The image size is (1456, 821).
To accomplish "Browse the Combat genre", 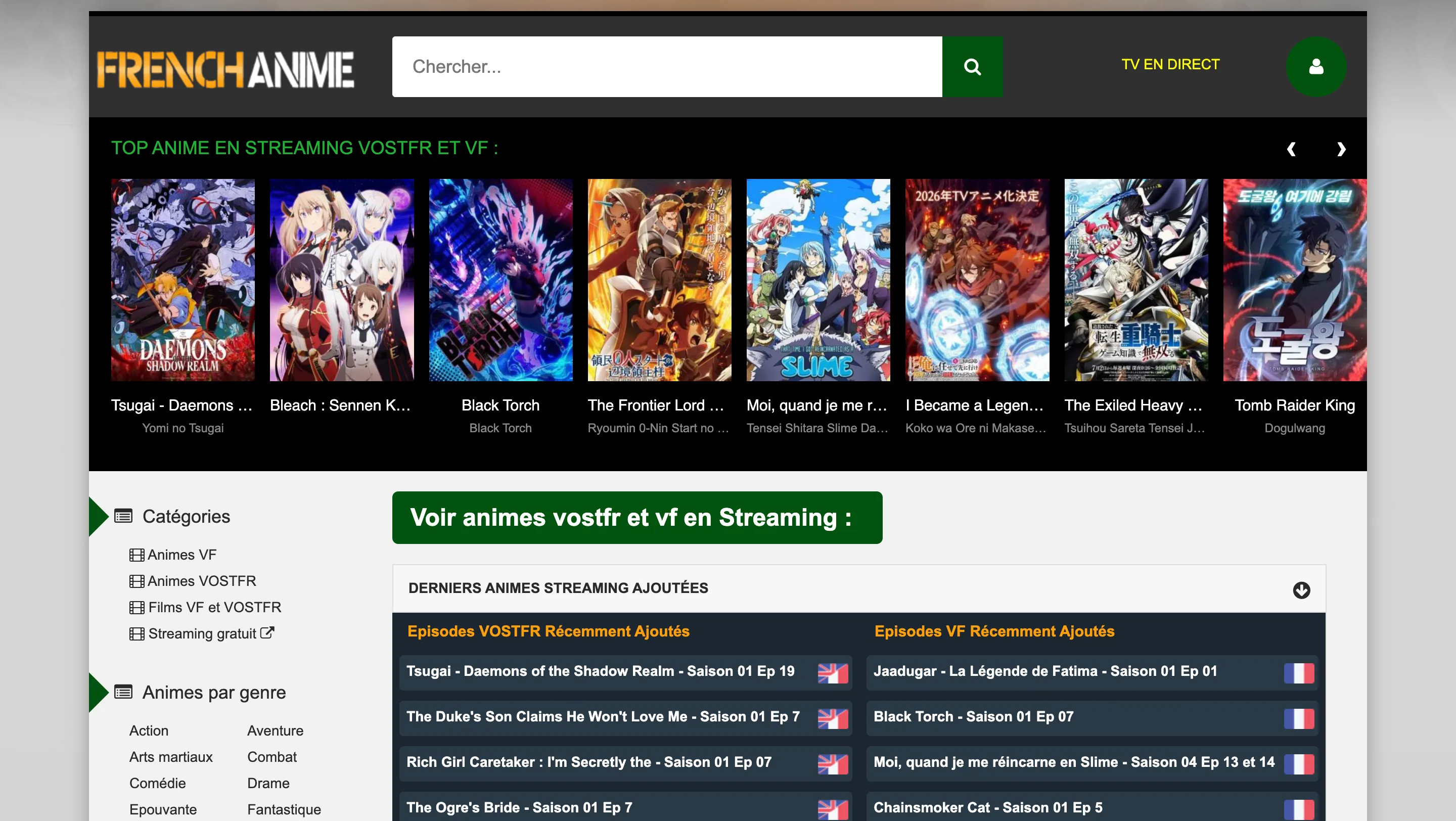I will (x=272, y=757).
